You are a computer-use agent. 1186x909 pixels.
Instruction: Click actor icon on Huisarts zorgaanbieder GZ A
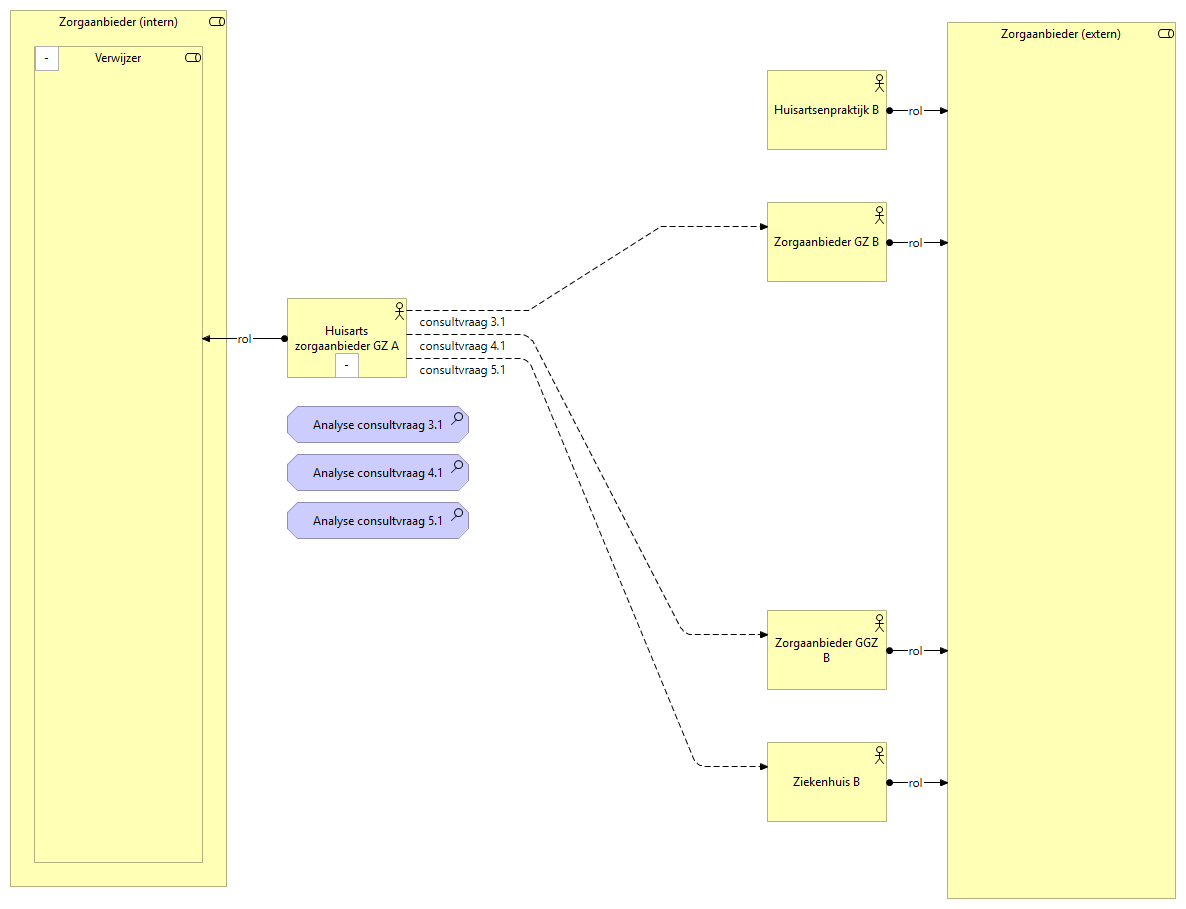point(399,310)
